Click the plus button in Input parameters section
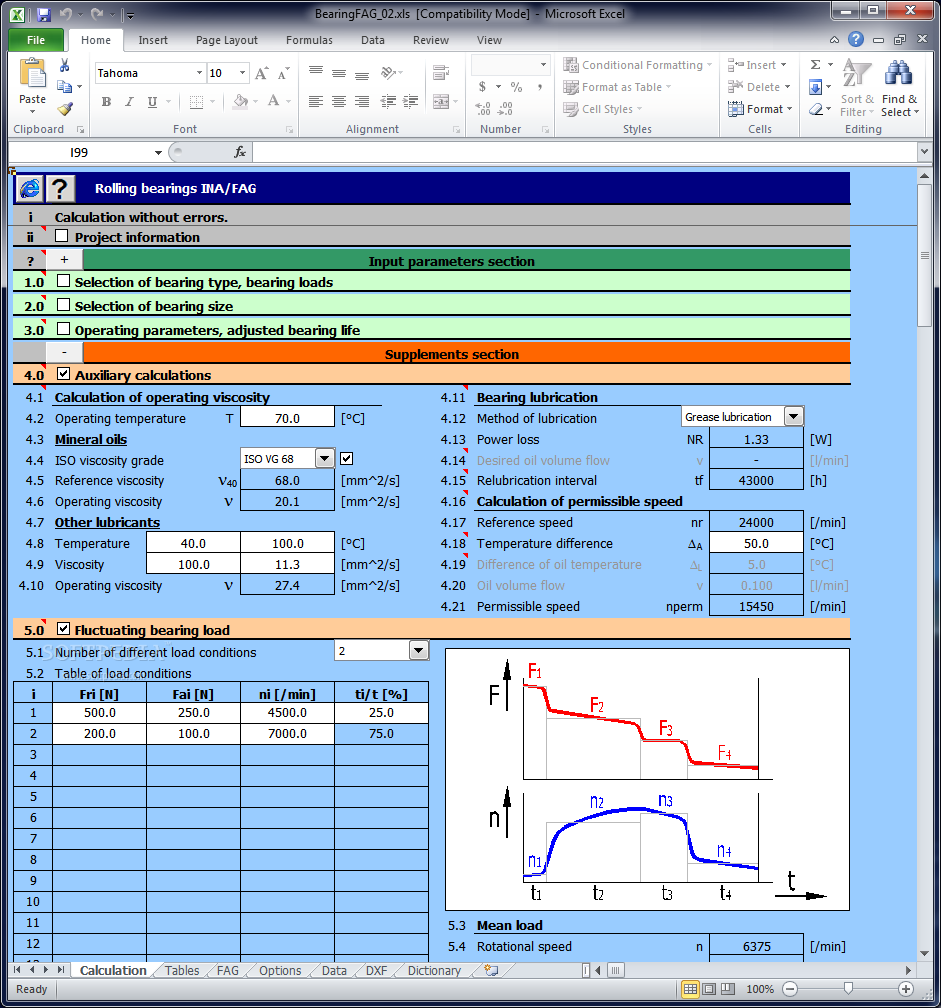 (64, 260)
